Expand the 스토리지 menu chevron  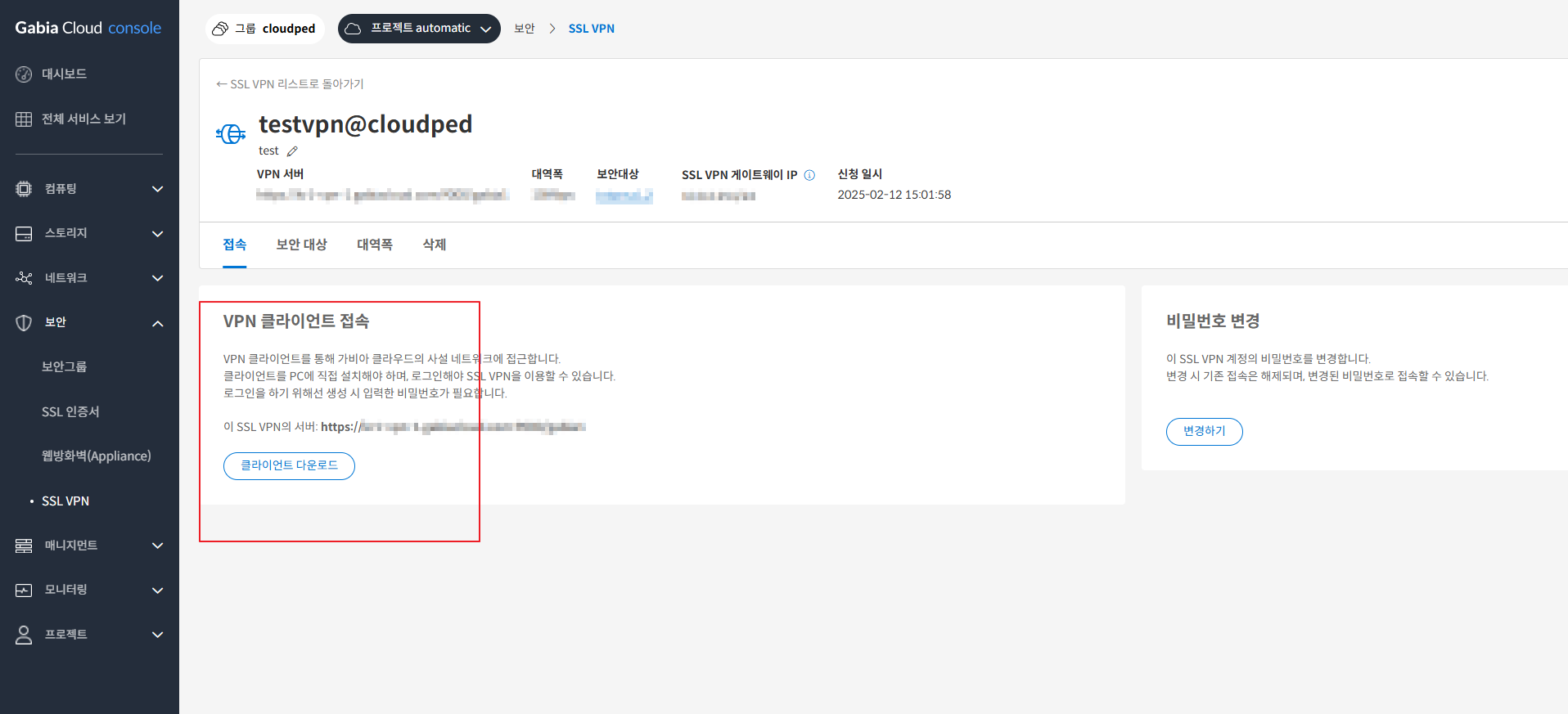[x=158, y=234]
